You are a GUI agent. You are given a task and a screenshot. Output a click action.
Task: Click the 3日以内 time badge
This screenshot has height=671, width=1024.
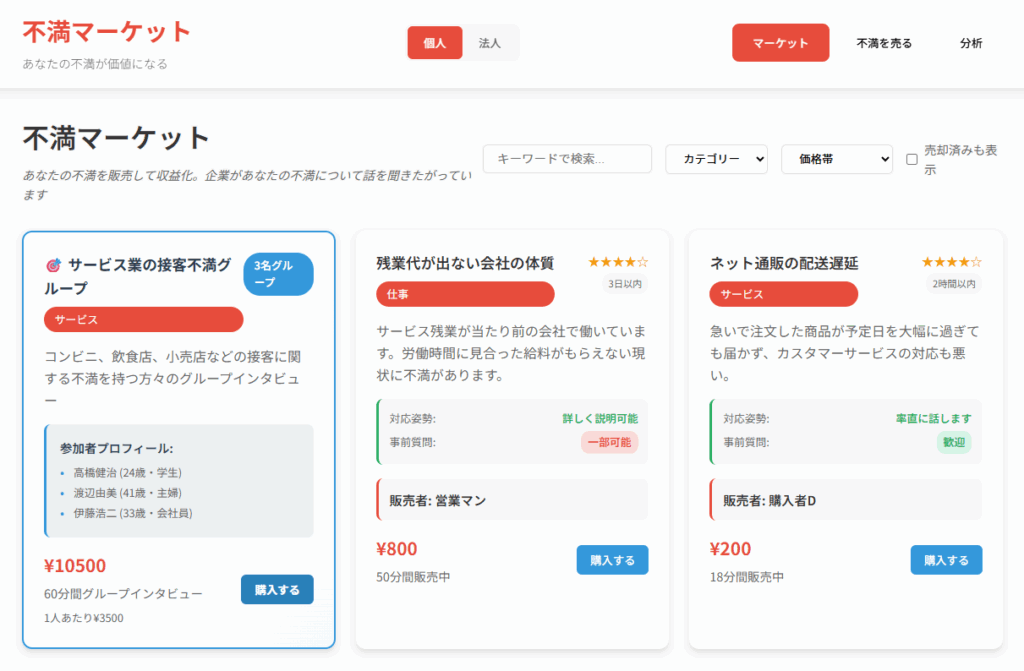[626, 284]
